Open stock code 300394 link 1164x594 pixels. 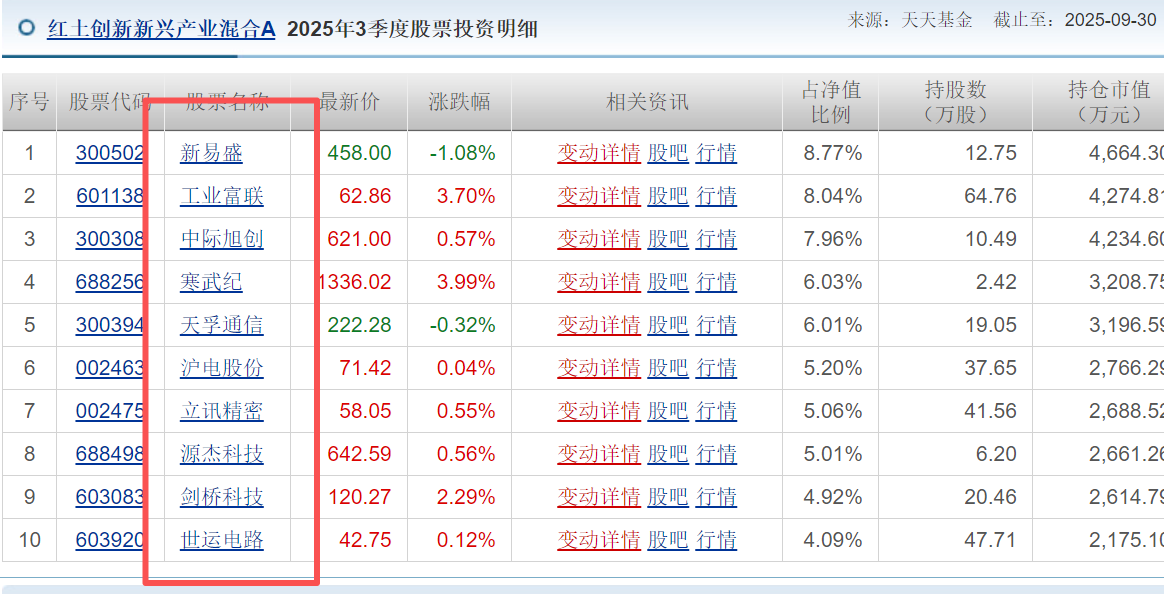click(x=109, y=325)
